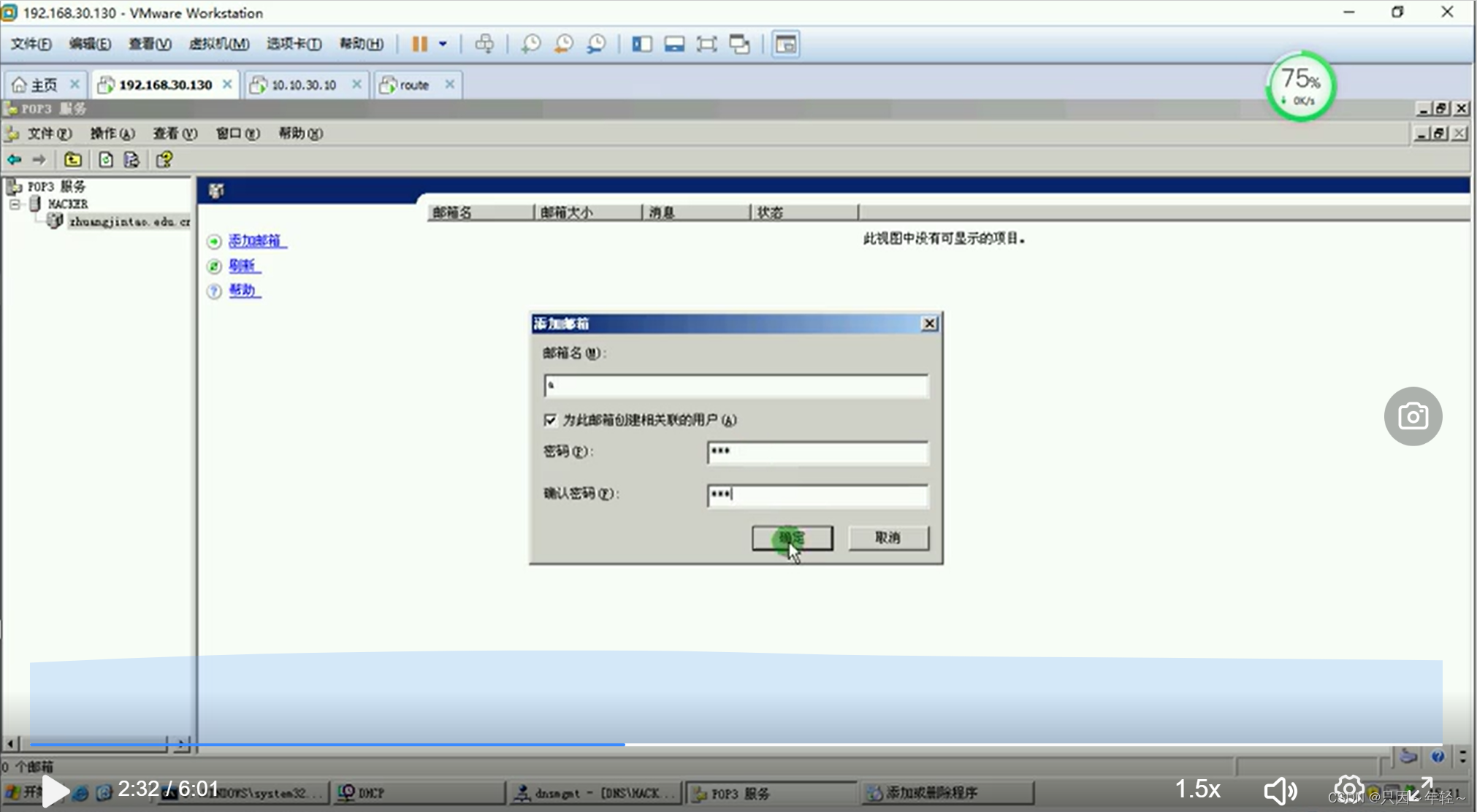Image resolution: width=1477 pixels, height=812 pixels.
Task: Mute the video volume speaker
Action: point(1280,789)
